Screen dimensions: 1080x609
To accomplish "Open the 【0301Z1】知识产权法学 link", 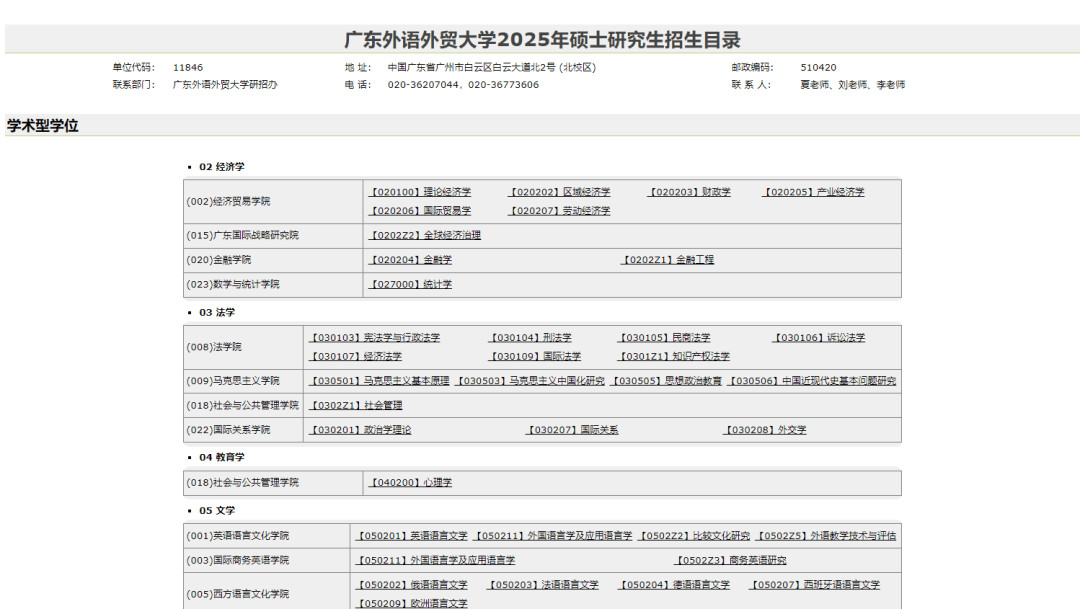I will [x=673, y=356].
